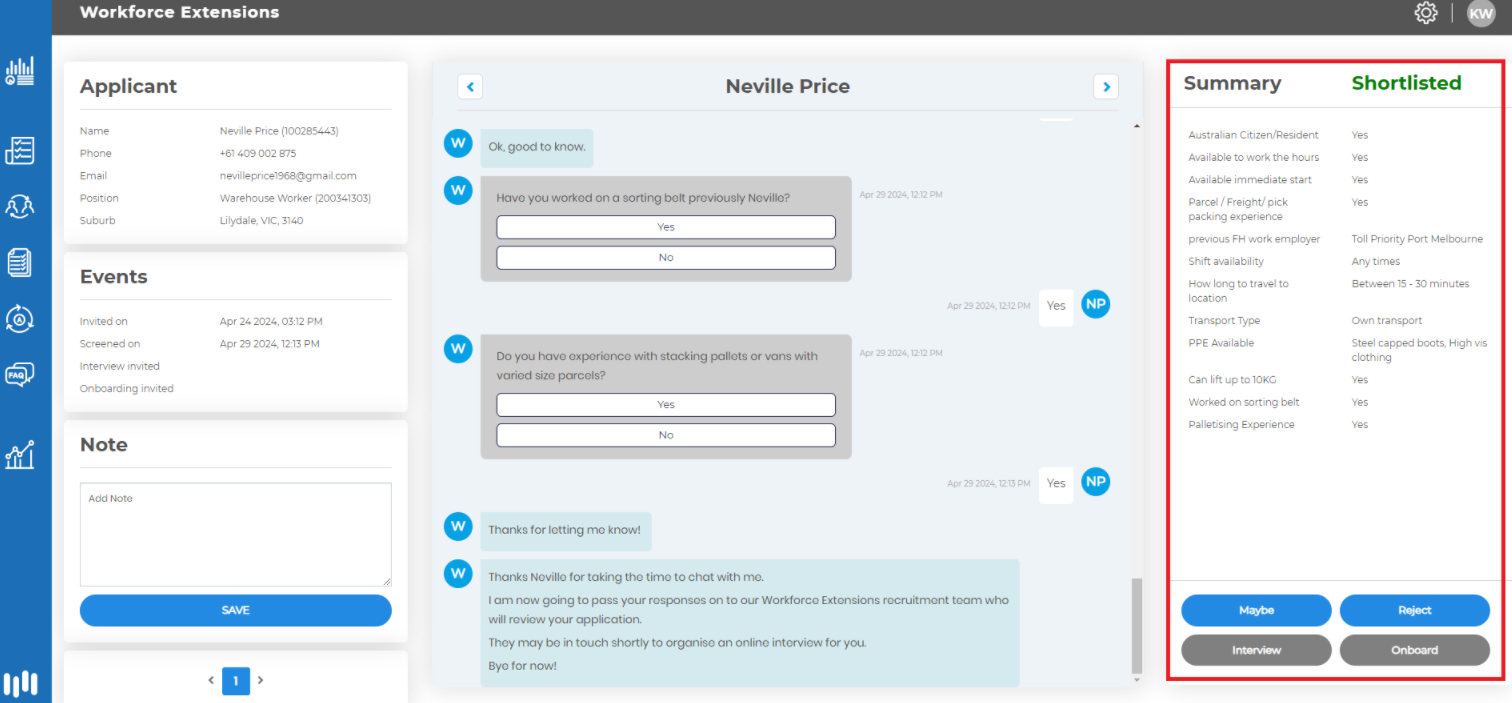The width and height of the screenshot is (1512, 703).
Task: Open the automation cycle sidebar icon
Action: pyautogui.click(x=20, y=319)
